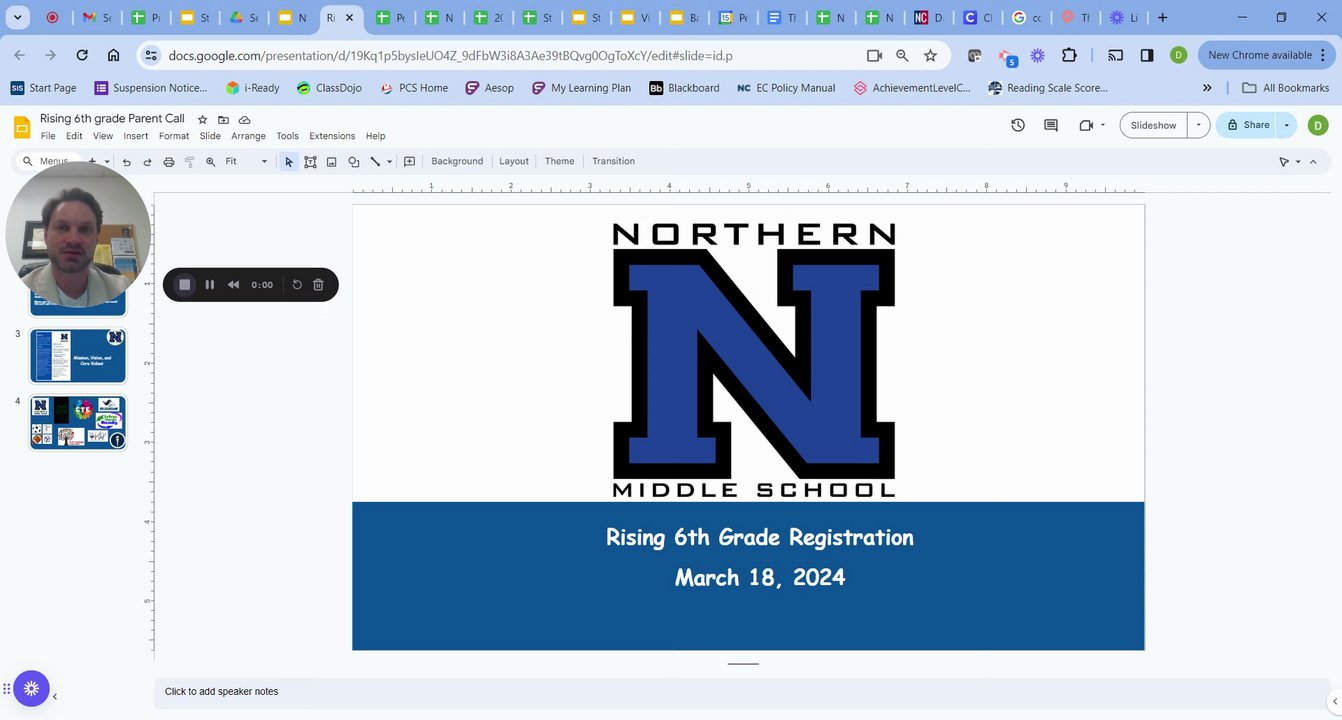The height and width of the screenshot is (720, 1342).
Task: Open the Transition panel
Action: [613, 161]
